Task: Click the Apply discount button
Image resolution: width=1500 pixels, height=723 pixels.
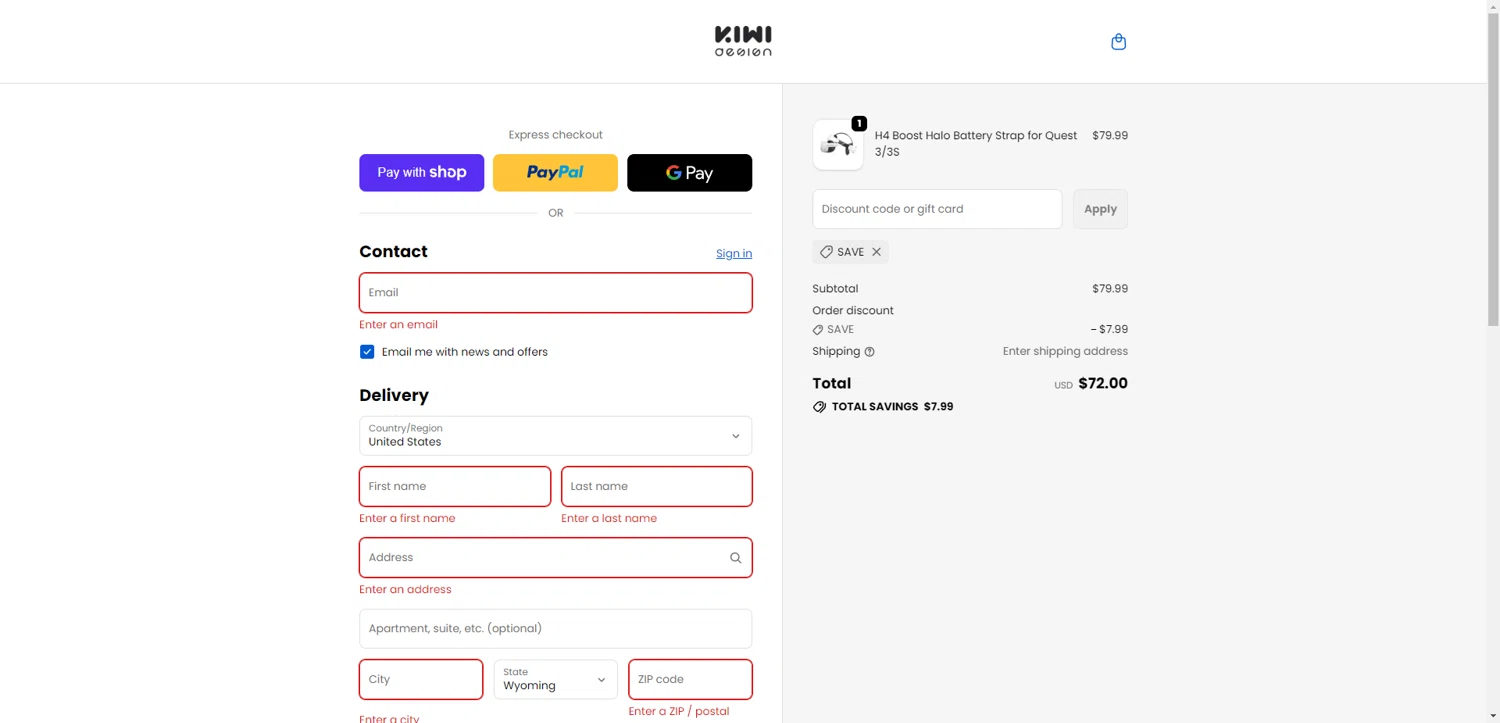Action: coord(1100,209)
